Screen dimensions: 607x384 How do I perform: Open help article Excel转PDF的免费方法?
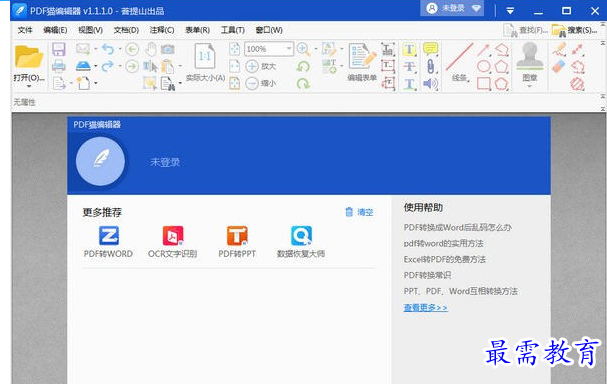(x=444, y=259)
